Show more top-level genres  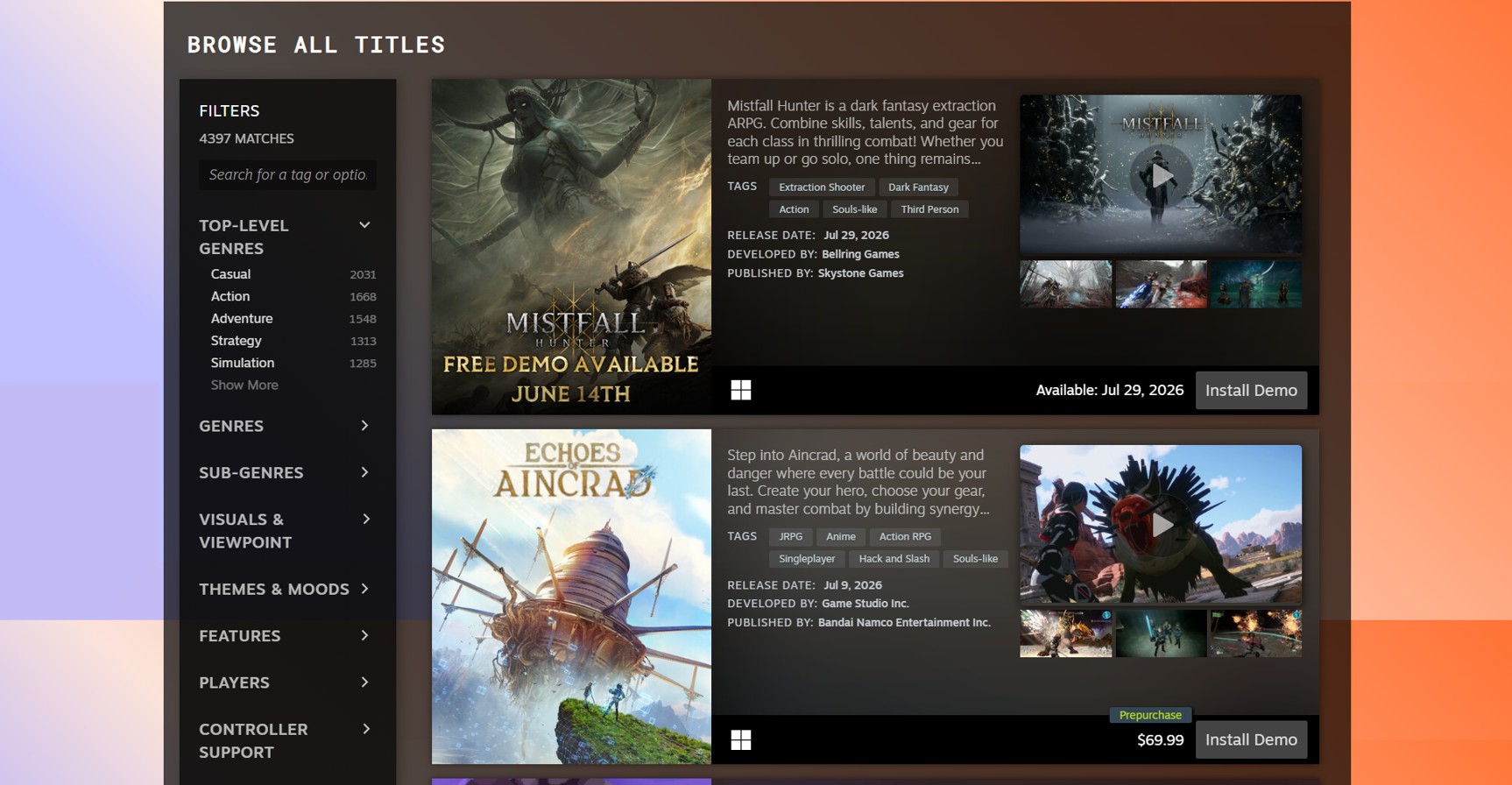click(x=244, y=385)
